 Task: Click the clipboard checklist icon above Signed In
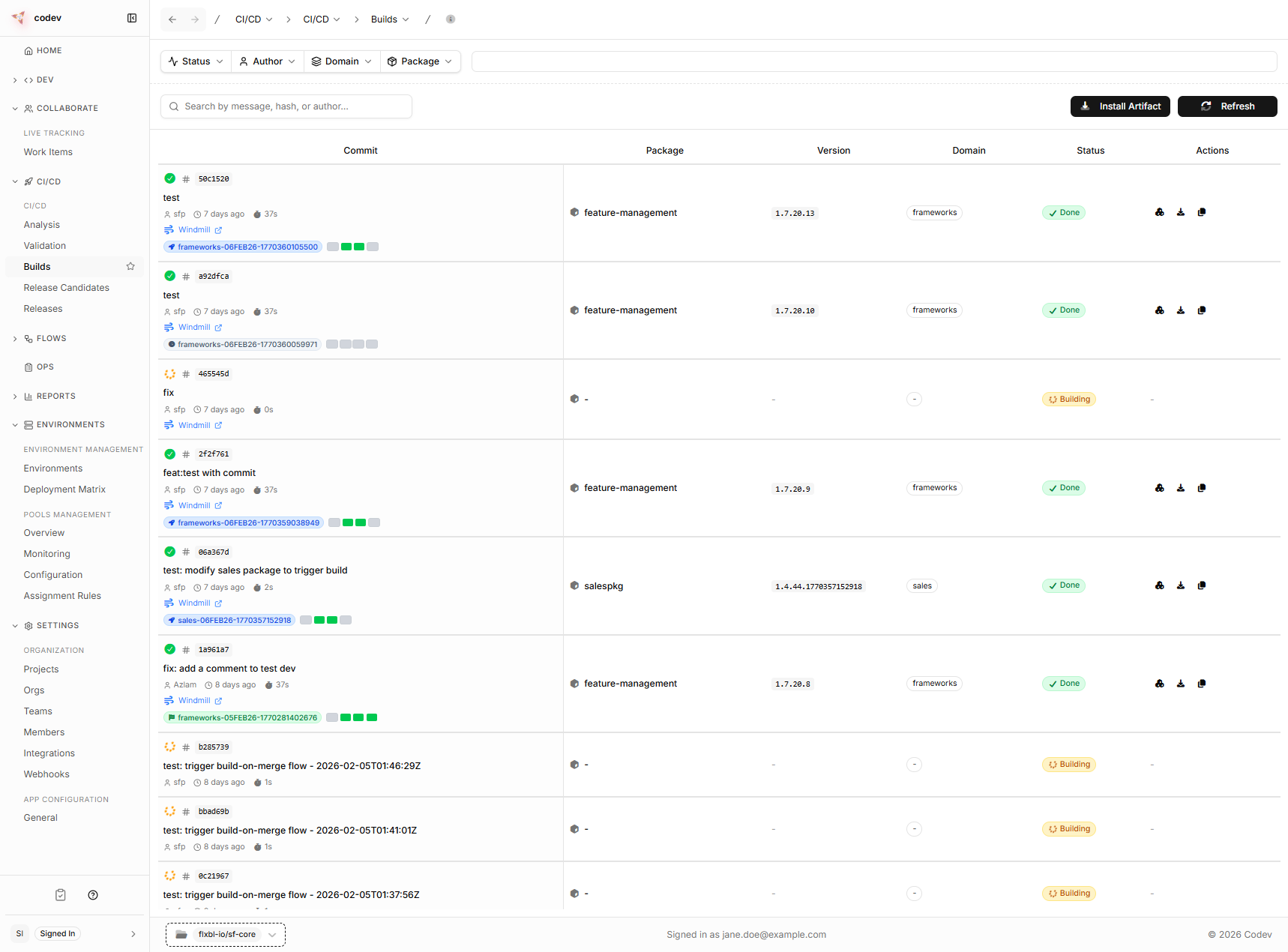pos(60,894)
